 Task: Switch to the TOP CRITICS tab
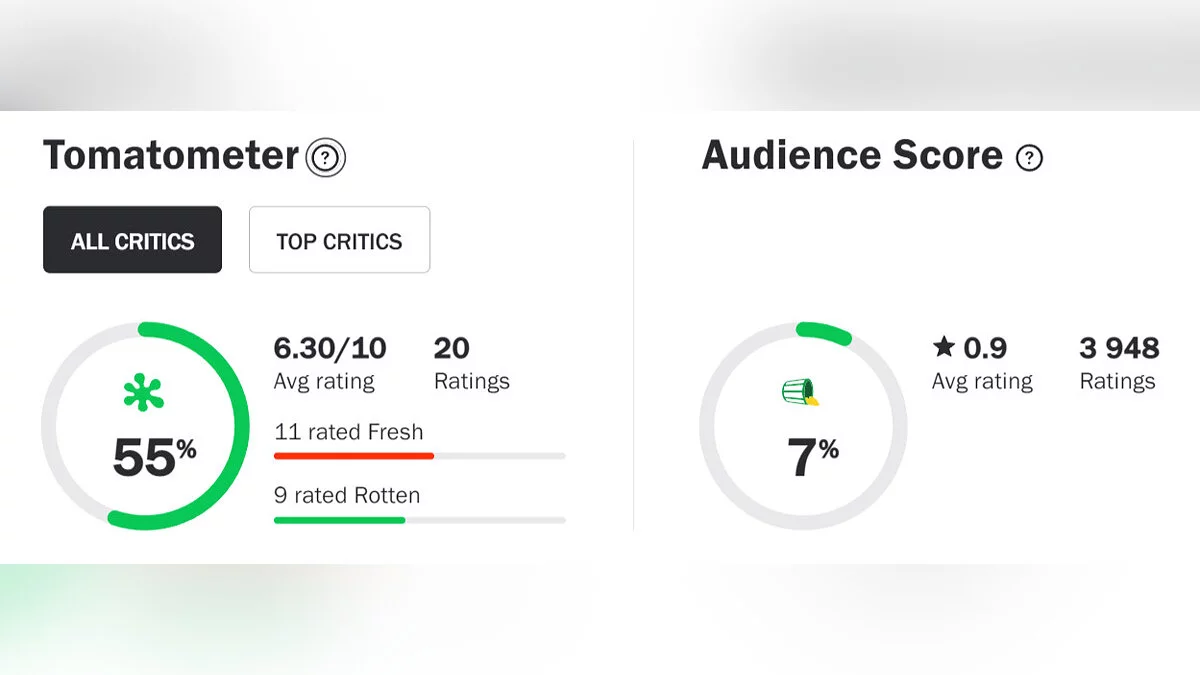pos(339,240)
